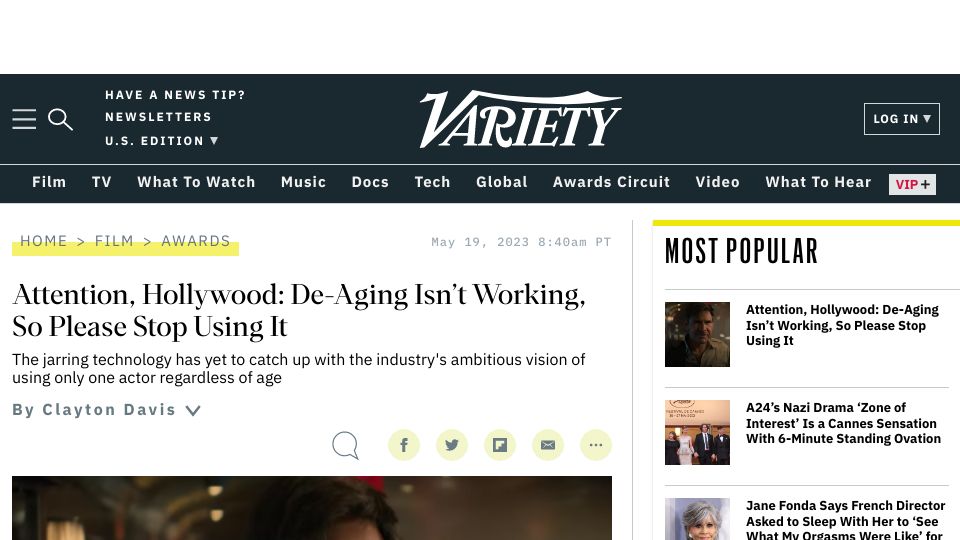Click the Most Popular heading
The width and height of the screenshot is (960, 540).
click(741, 251)
